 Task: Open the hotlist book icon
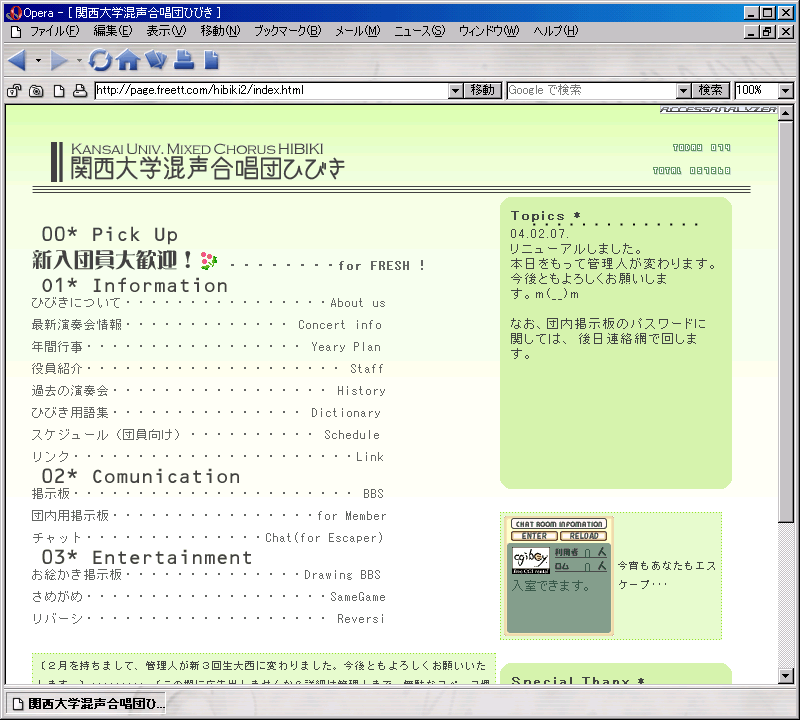156,60
